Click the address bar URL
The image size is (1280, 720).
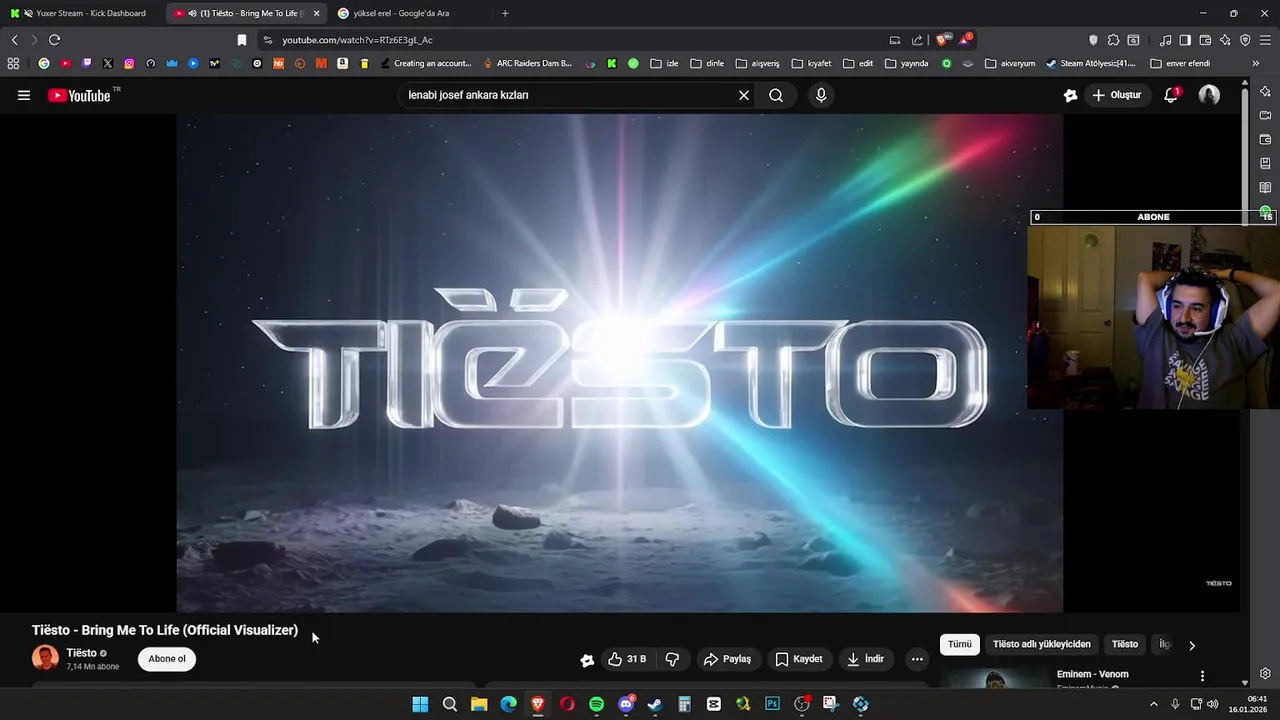[x=357, y=40]
